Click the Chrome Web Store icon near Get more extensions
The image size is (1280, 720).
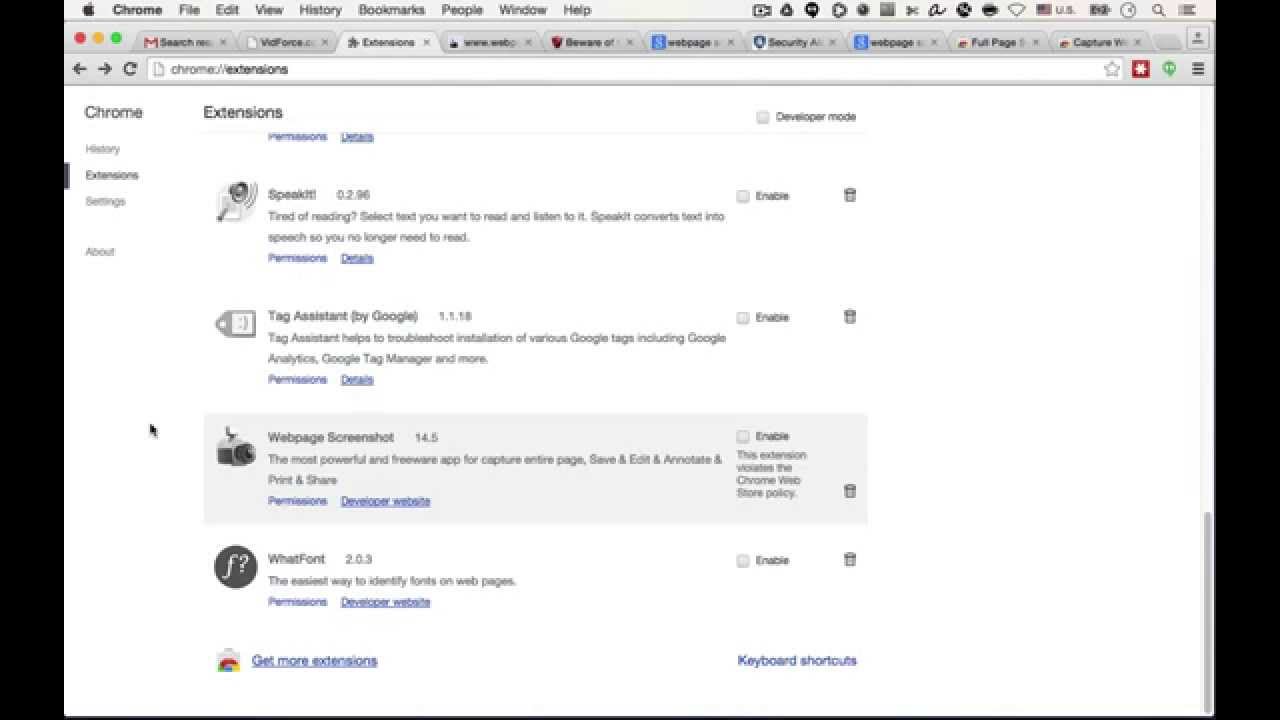click(x=228, y=661)
